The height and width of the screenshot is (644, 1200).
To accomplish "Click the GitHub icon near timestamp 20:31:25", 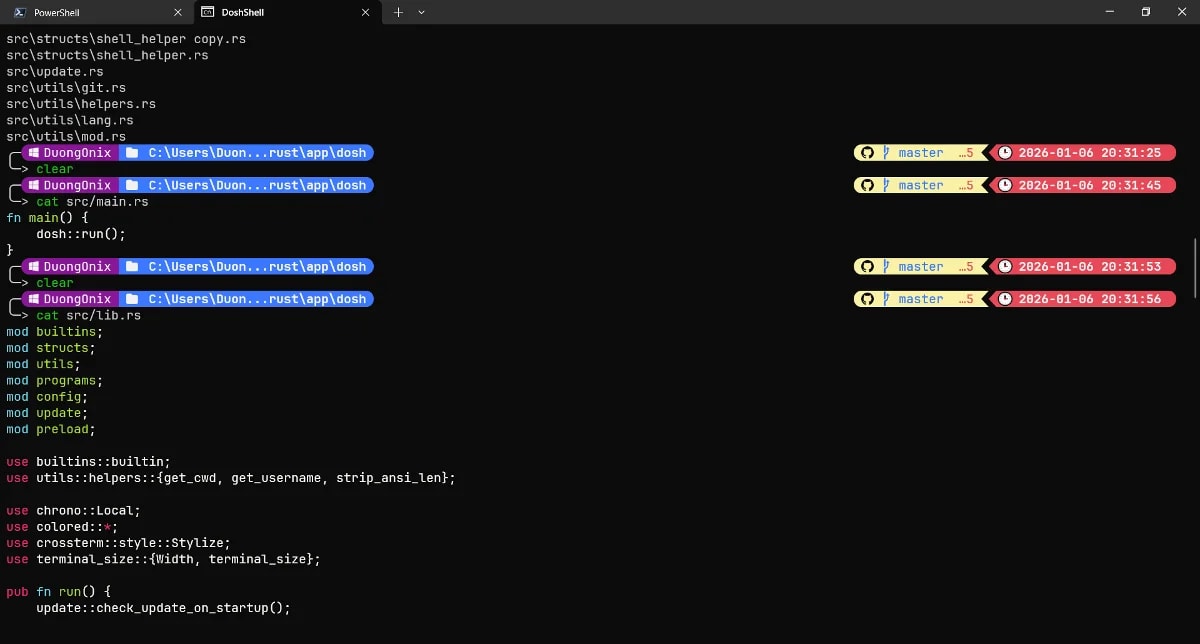I will click(867, 152).
